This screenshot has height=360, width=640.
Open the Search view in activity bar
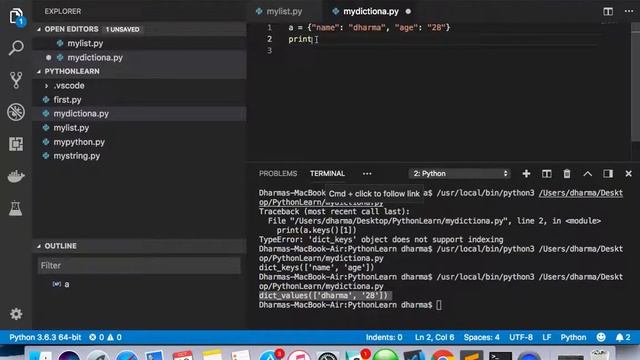pos(16,48)
